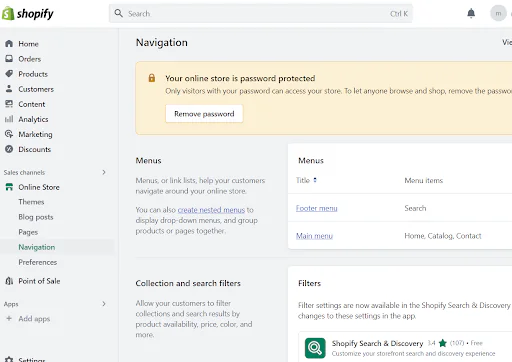Sort menus by Title arrows
This screenshot has height=362, width=512.
click(x=315, y=180)
